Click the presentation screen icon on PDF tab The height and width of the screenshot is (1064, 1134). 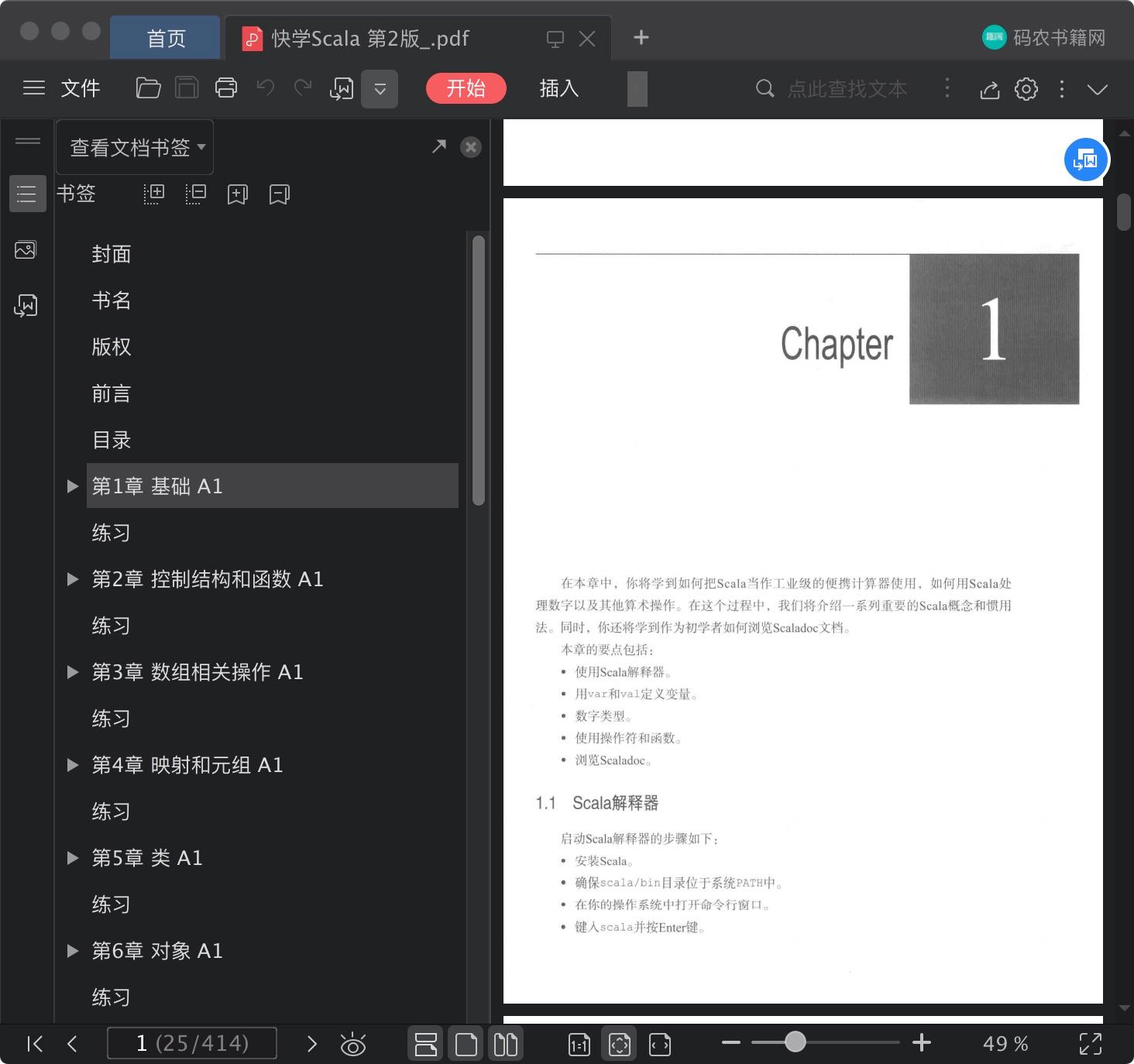tap(555, 39)
